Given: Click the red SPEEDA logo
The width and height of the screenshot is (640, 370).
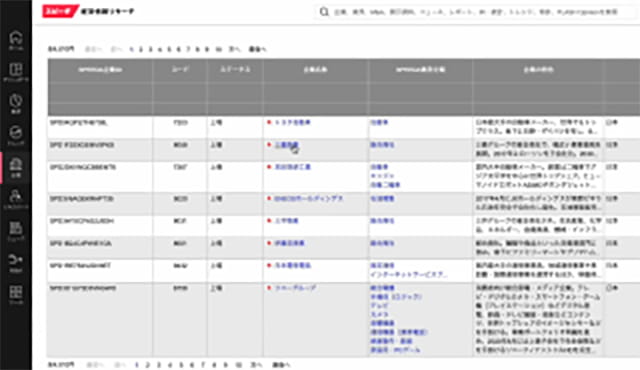Looking at the screenshot, I should [60, 11].
